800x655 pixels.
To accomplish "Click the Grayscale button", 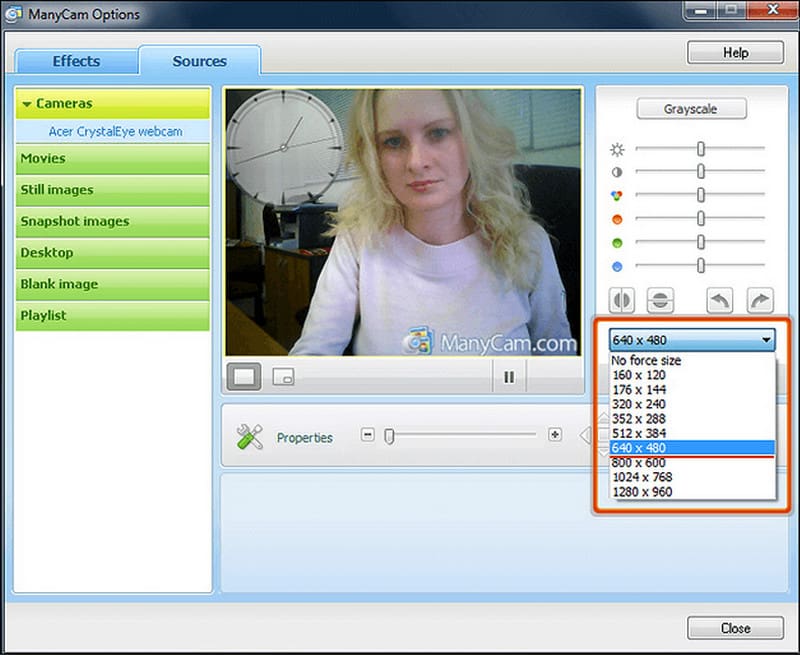I will (691, 108).
